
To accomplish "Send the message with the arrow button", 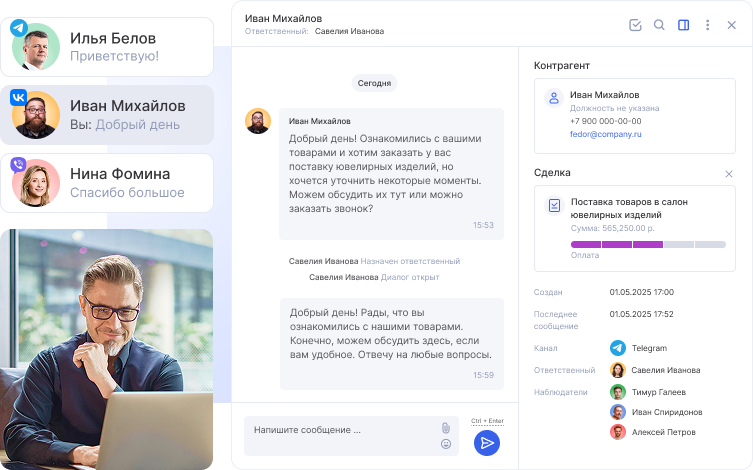I will tap(487, 443).
